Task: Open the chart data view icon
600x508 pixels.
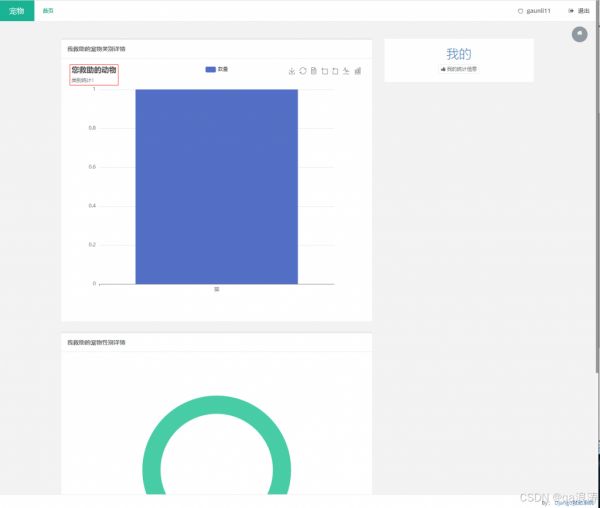Action: 314,71
